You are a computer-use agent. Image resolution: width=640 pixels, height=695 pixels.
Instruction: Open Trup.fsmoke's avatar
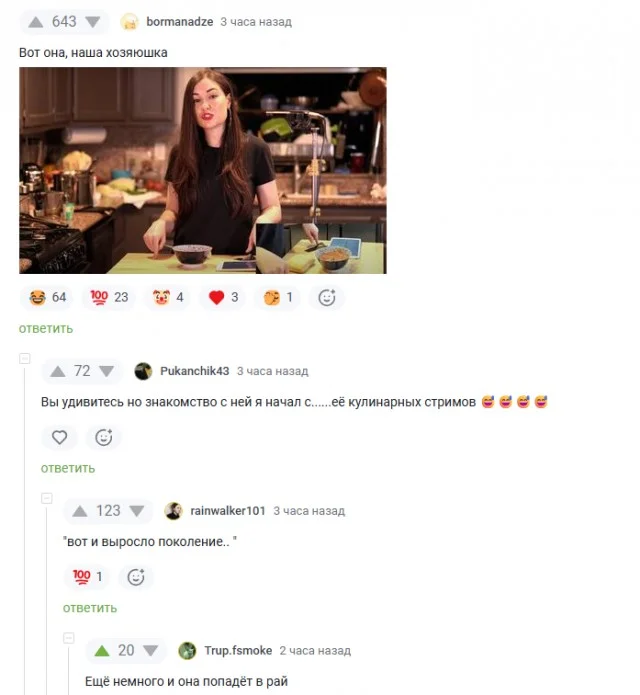coord(187,651)
